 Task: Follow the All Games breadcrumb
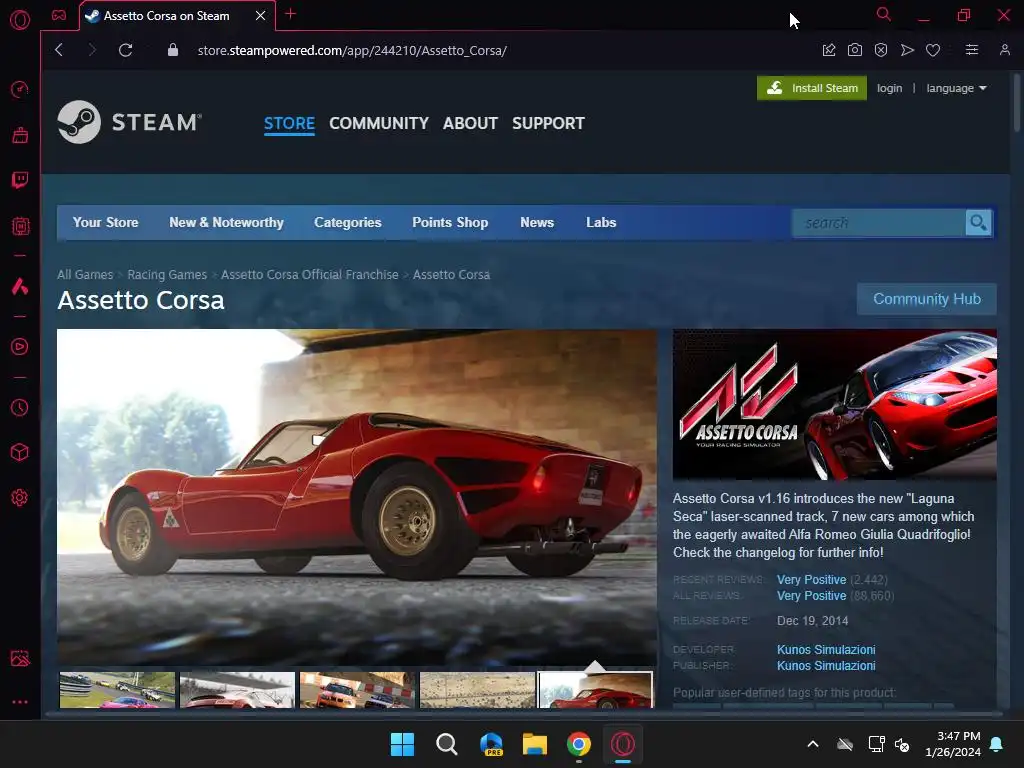coord(85,275)
